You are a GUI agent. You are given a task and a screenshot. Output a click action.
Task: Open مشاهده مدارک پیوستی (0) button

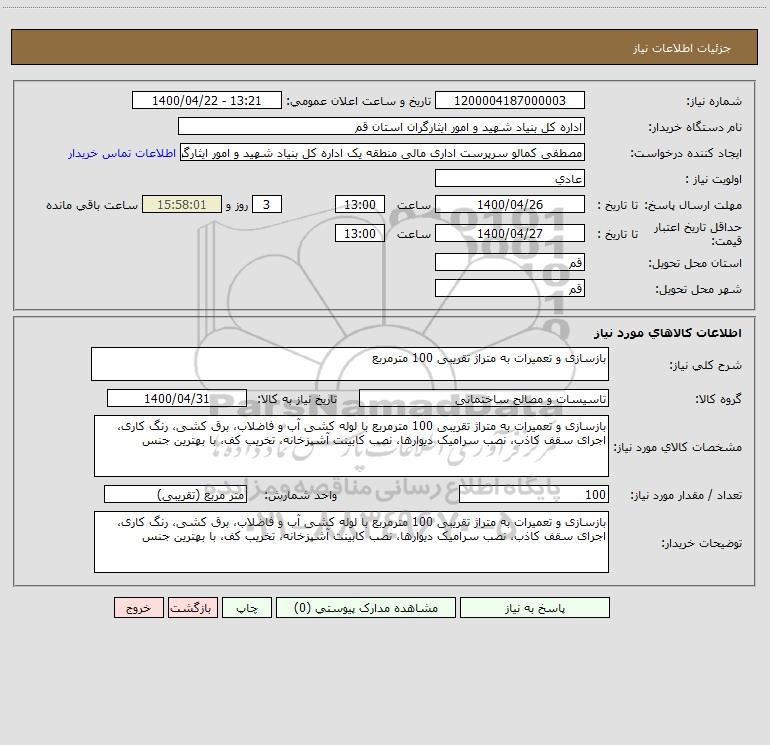[366, 608]
